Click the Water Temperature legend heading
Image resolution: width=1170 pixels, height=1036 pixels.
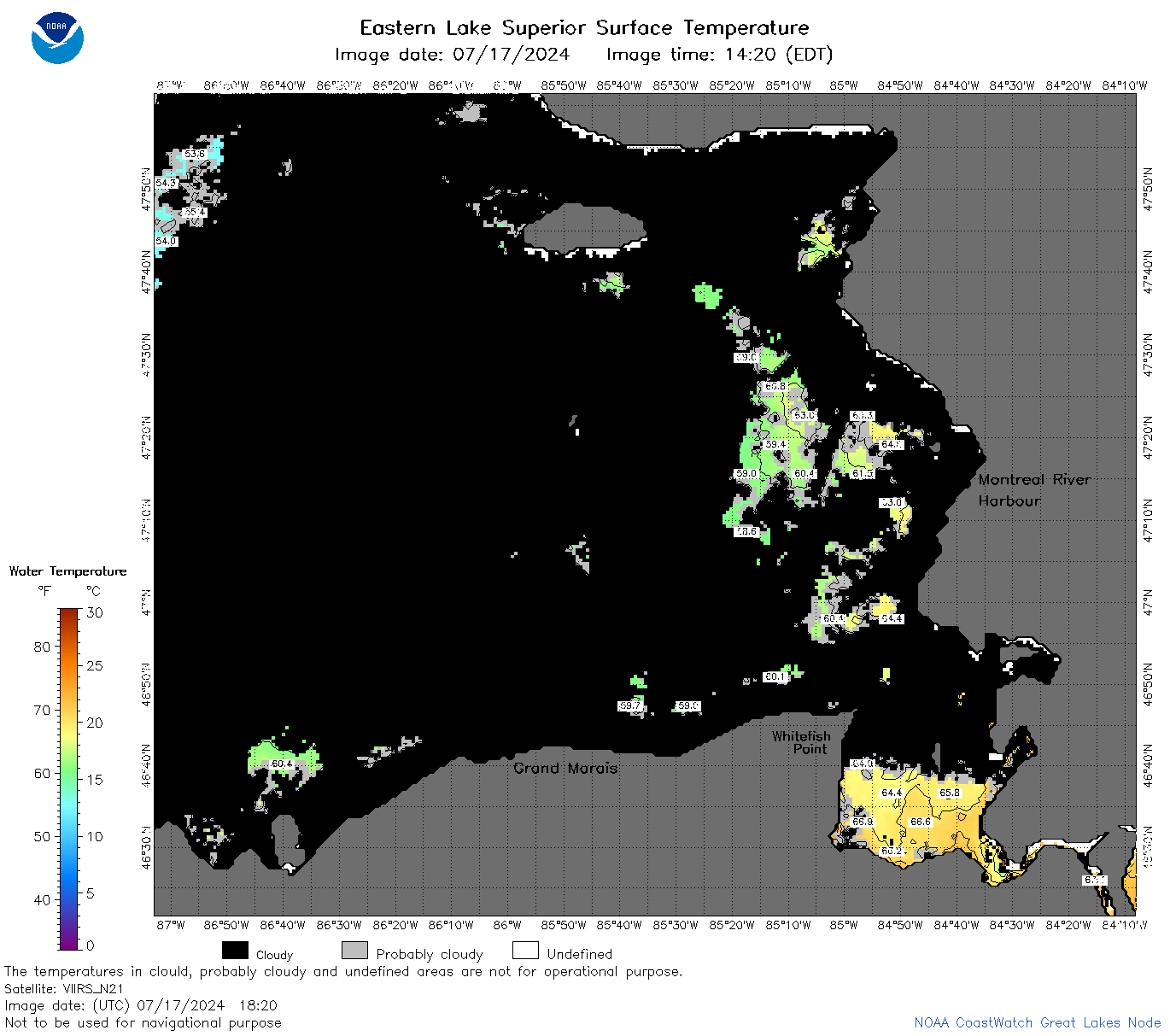coord(67,571)
